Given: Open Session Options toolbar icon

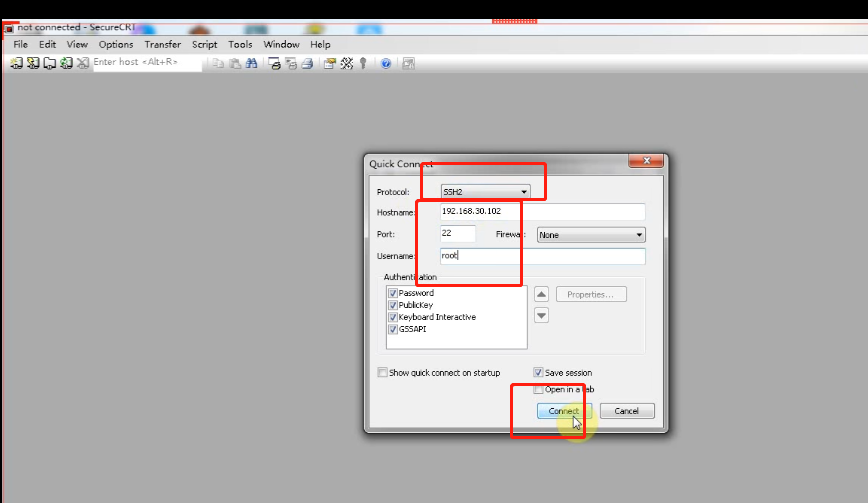Looking at the screenshot, I should (329, 64).
